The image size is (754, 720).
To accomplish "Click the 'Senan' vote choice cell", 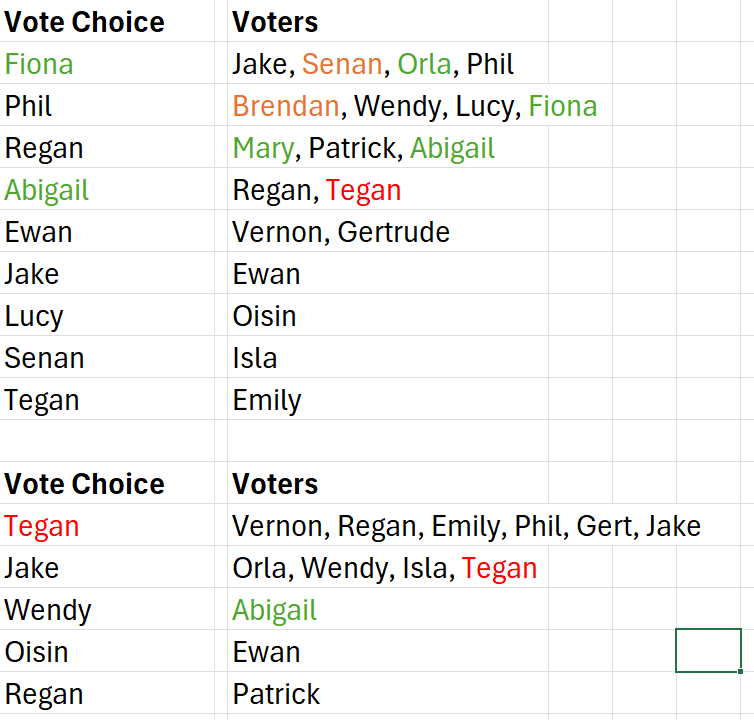I will pyautogui.click(x=107, y=357).
